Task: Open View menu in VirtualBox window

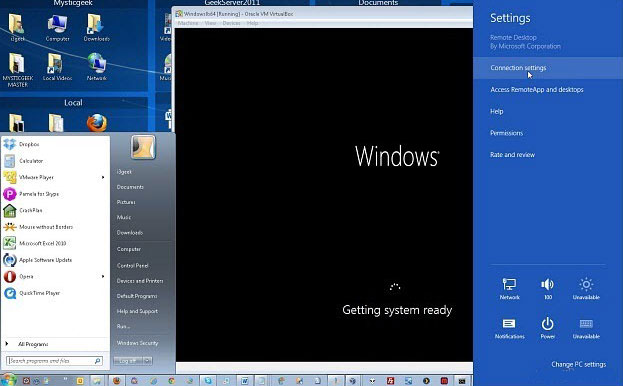Action: pos(210,23)
